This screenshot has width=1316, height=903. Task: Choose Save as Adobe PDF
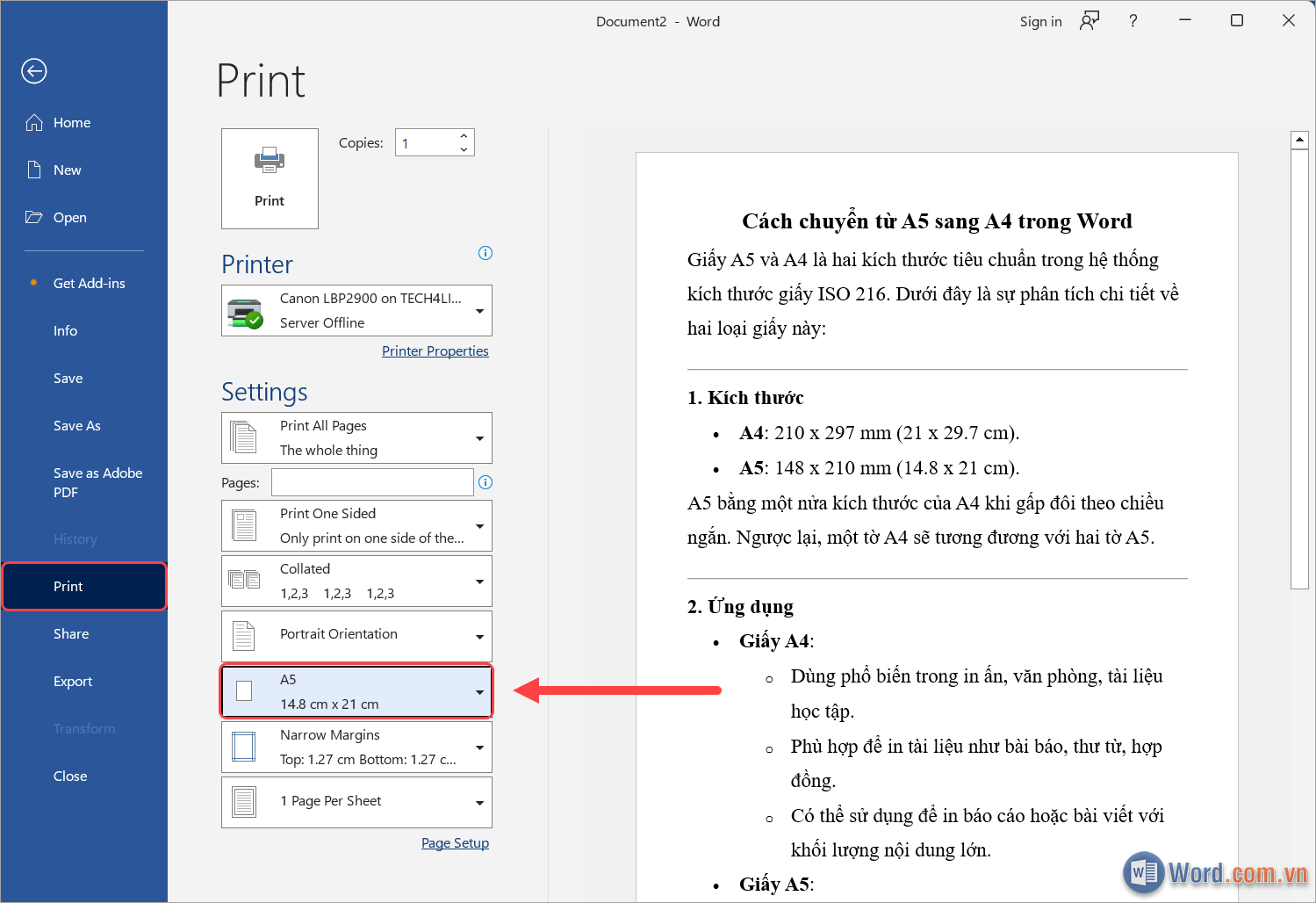click(x=84, y=482)
